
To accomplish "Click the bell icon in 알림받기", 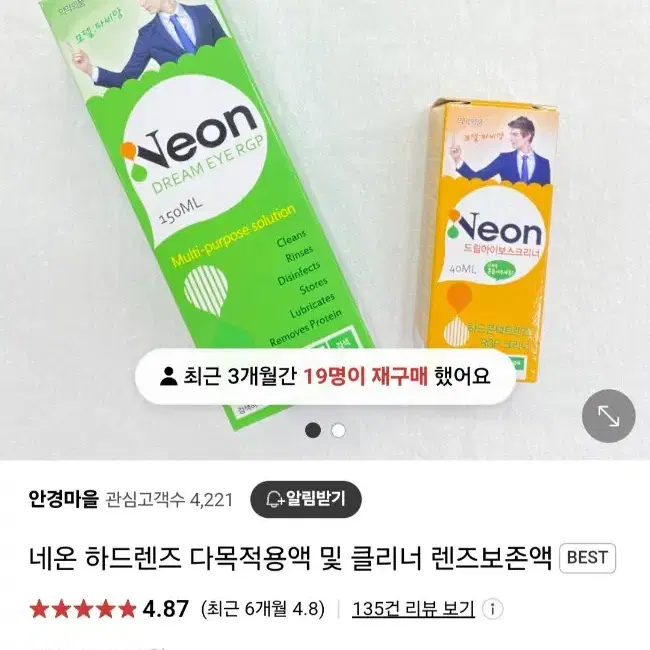I will tap(274, 499).
